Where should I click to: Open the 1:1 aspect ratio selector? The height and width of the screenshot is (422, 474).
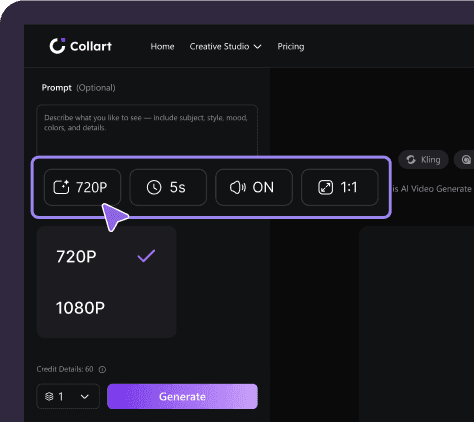tap(340, 187)
